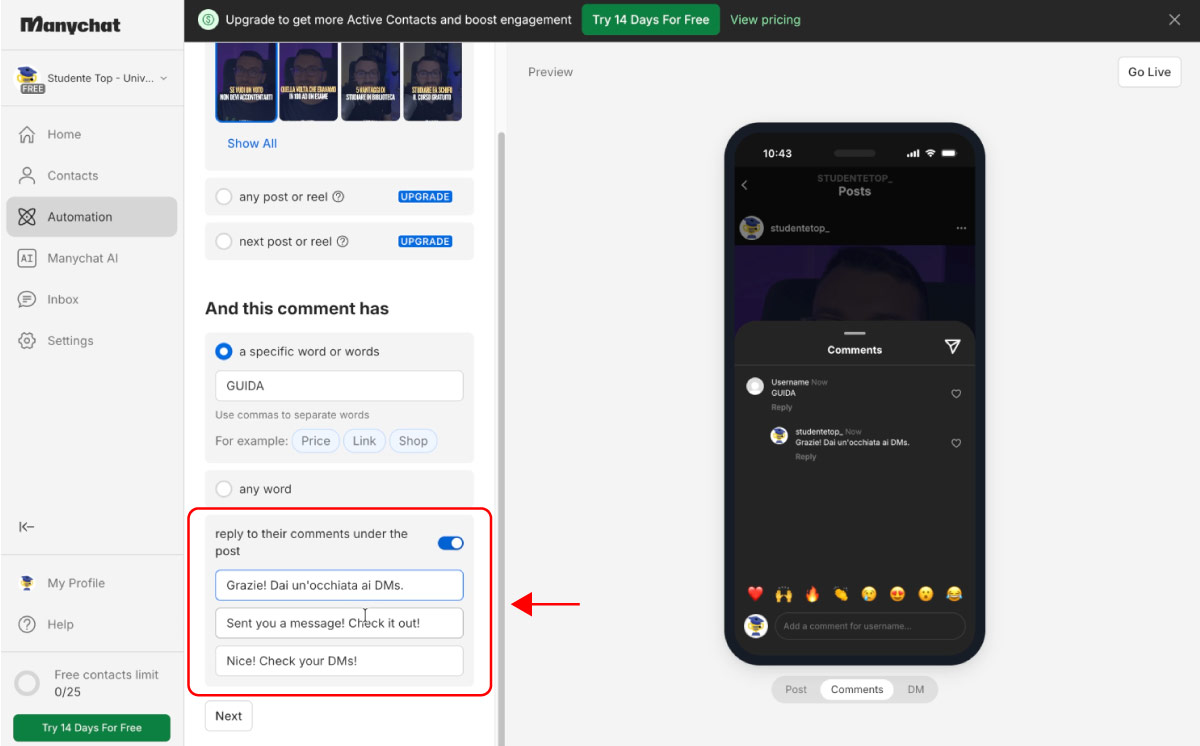Click the View pricing link

[x=765, y=19]
